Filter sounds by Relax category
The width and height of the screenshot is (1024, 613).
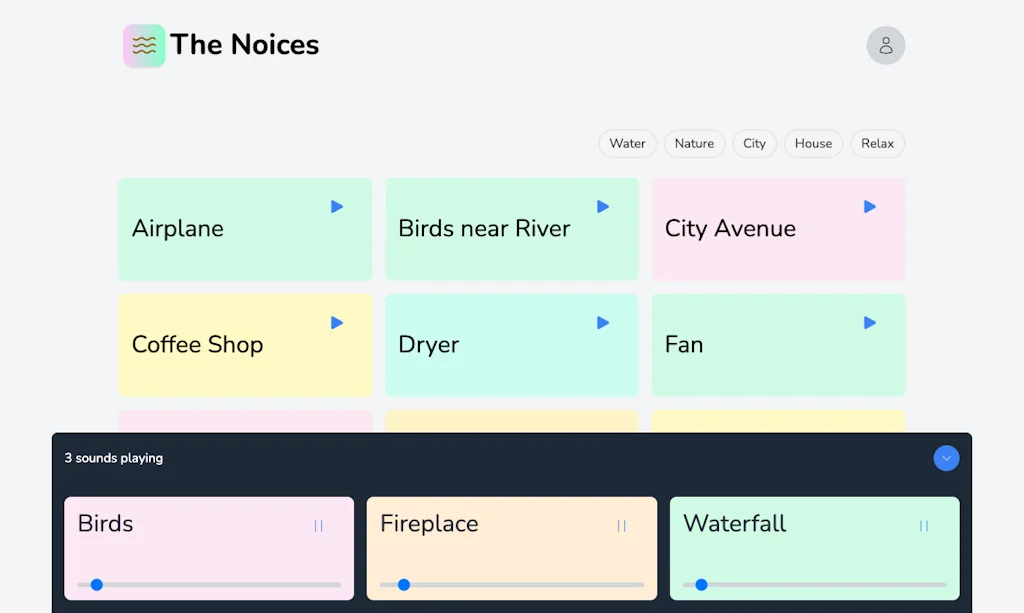877,143
